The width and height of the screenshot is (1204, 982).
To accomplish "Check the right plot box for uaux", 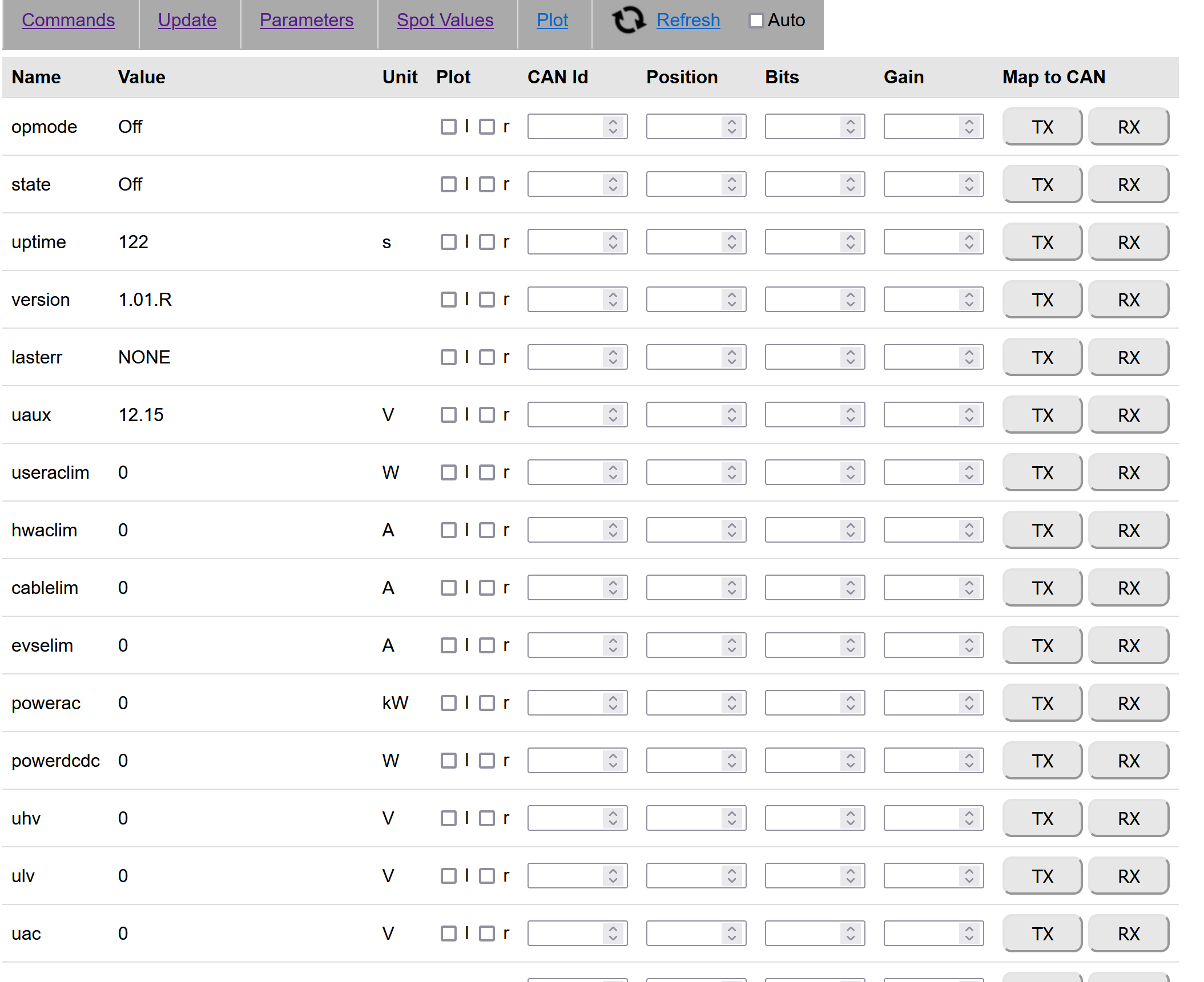I will [x=486, y=415].
